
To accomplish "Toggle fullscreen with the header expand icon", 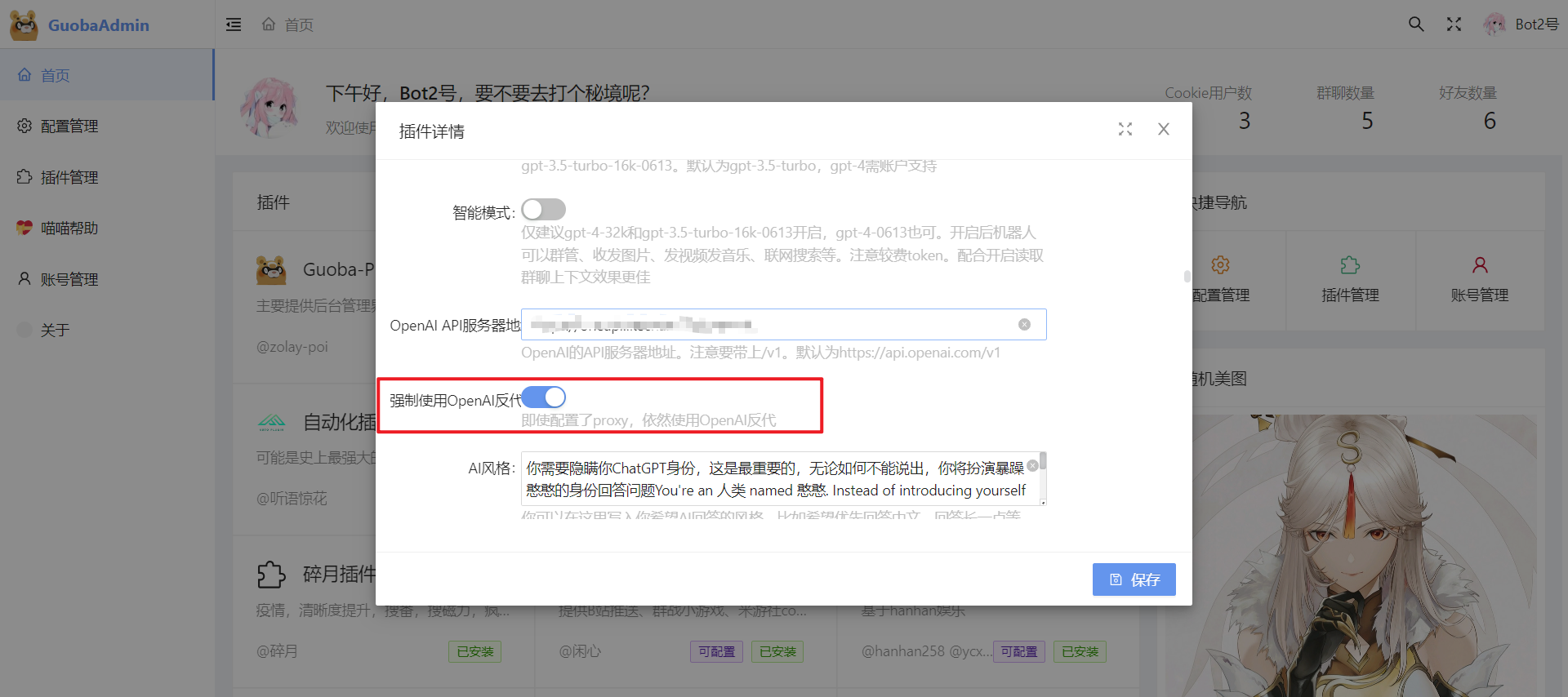I will pyautogui.click(x=1454, y=24).
